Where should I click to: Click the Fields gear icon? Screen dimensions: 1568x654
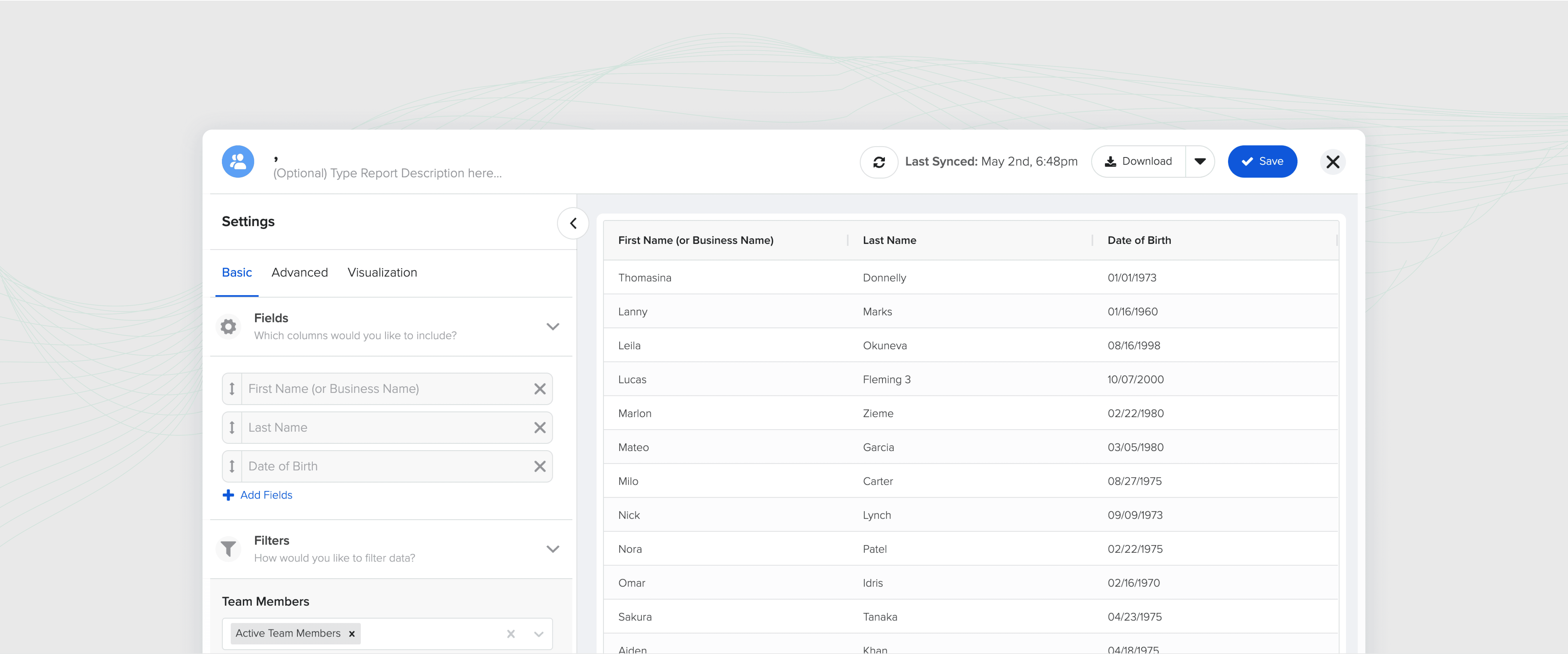pos(228,326)
